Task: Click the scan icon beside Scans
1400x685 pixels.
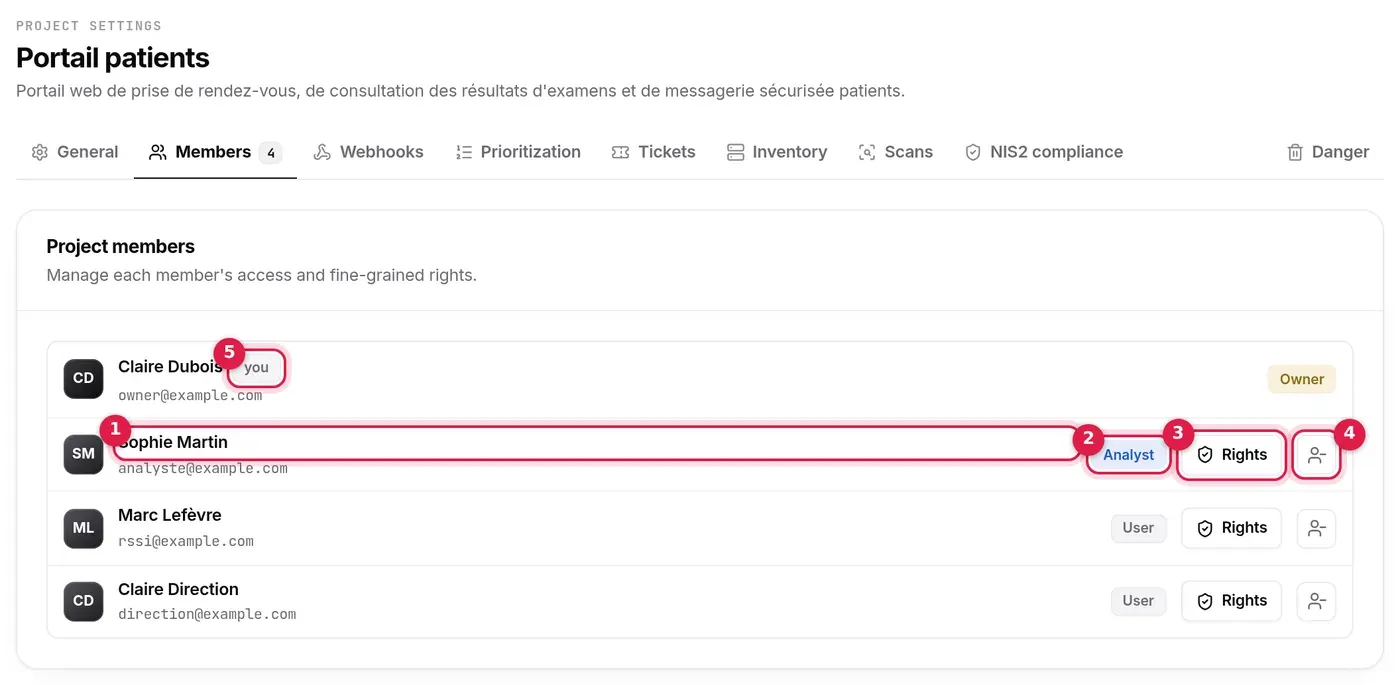Action: (x=867, y=152)
